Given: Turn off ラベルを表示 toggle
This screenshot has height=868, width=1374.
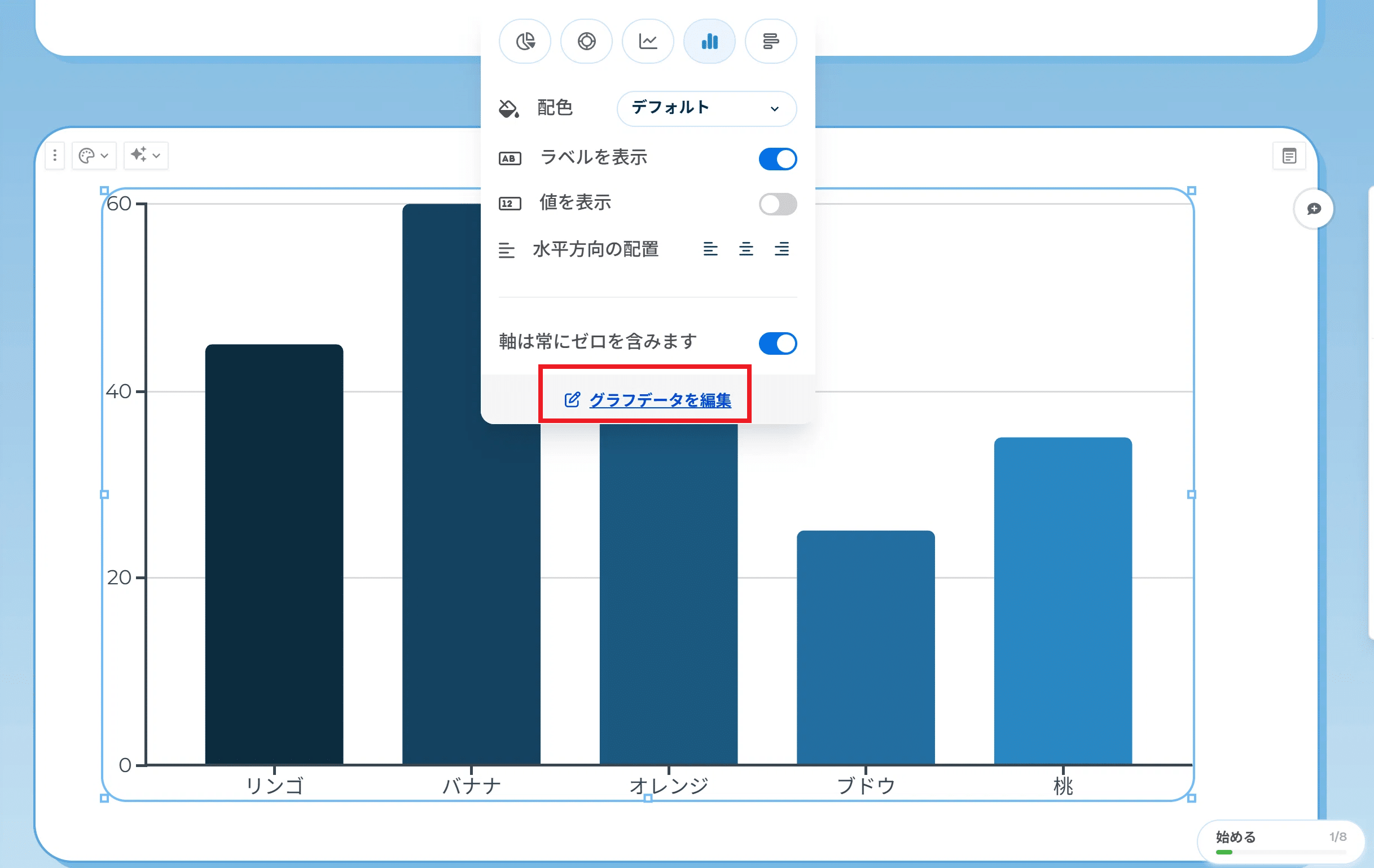Looking at the screenshot, I should coord(777,158).
